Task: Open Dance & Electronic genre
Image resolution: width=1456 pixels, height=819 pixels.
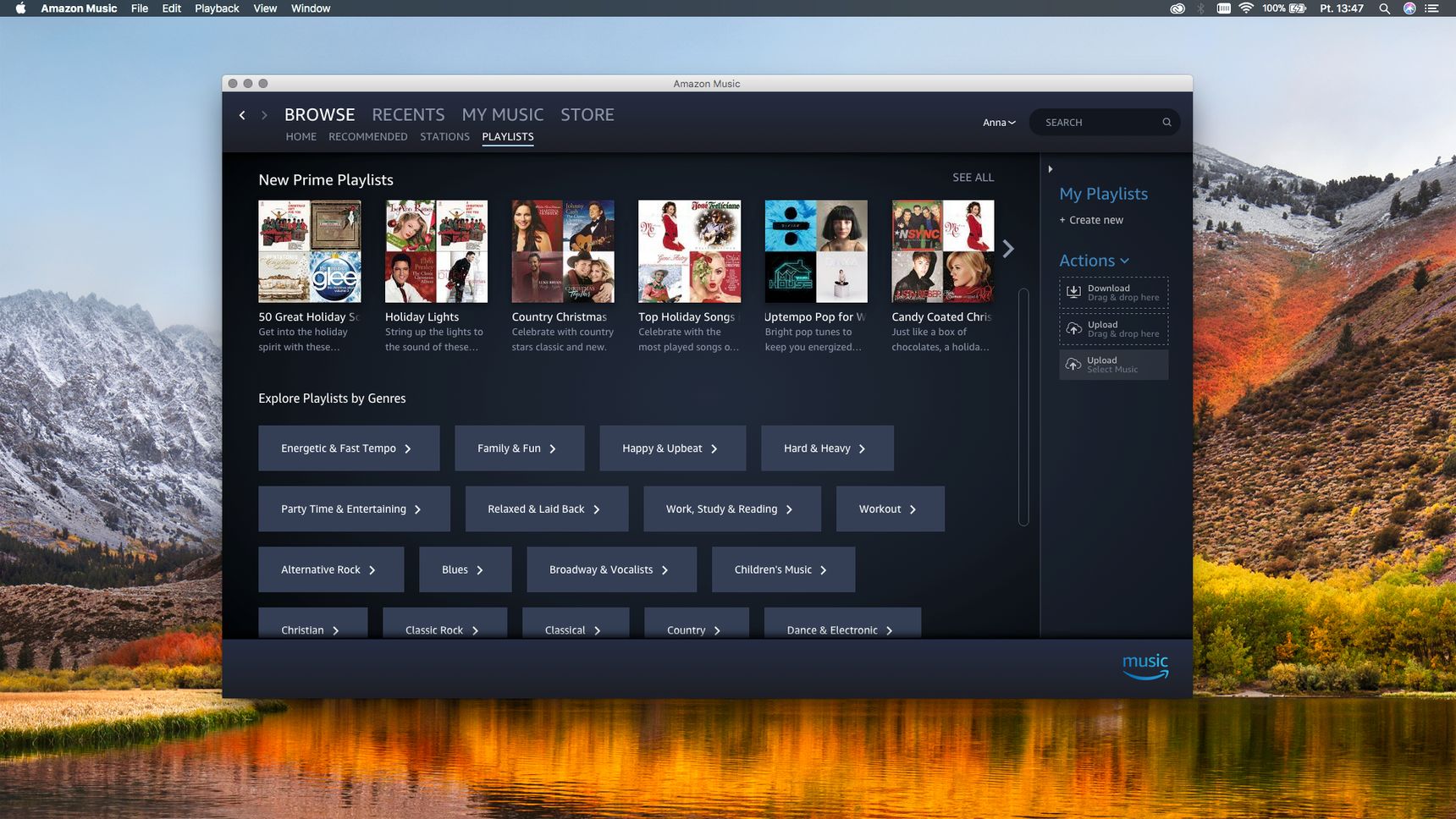Action: tap(842, 624)
